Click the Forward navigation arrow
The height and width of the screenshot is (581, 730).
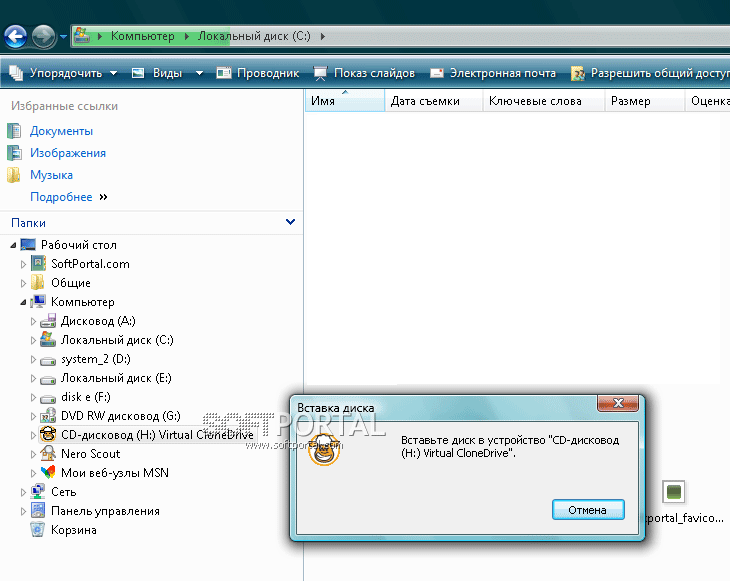tap(44, 36)
